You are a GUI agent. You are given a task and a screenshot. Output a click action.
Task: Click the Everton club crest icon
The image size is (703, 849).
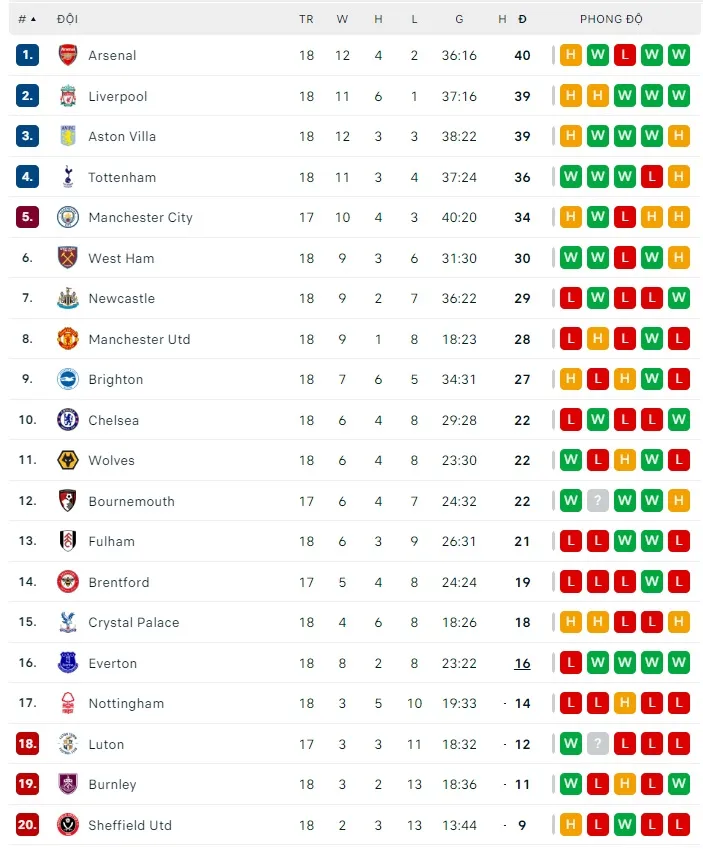[68, 663]
